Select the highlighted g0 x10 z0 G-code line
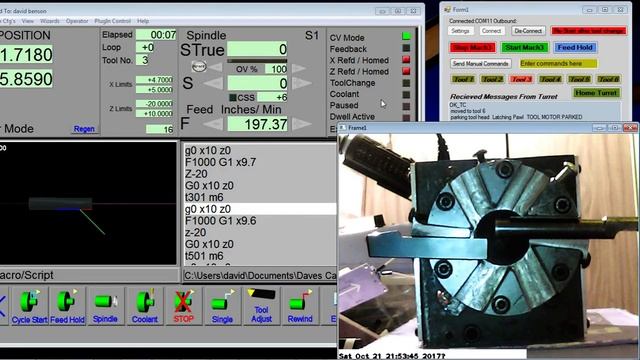The height and width of the screenshot is (360, 640). (260, 209)
